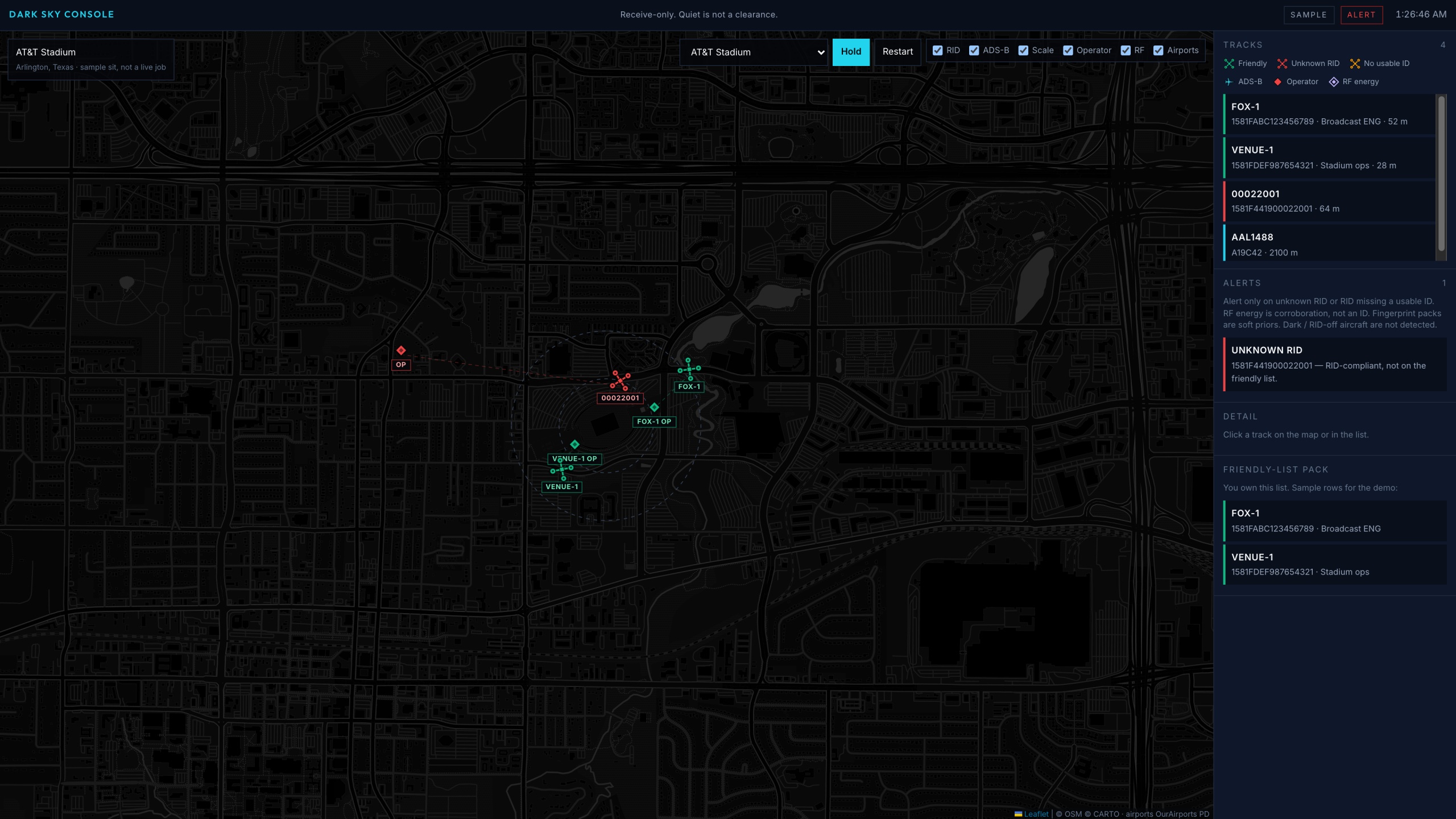Image resolution: width=1456 pixels, height=819 pixels.
Task: Click FOX-1 row in Friendly-List Pack
Action: (1334, 521)
